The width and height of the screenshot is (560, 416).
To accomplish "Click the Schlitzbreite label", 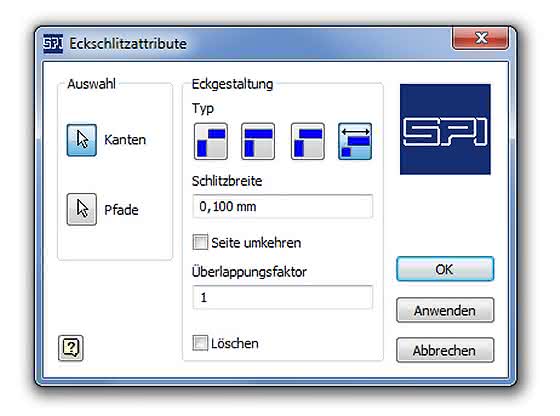I will pyautogui.click(x=227, y=181).
